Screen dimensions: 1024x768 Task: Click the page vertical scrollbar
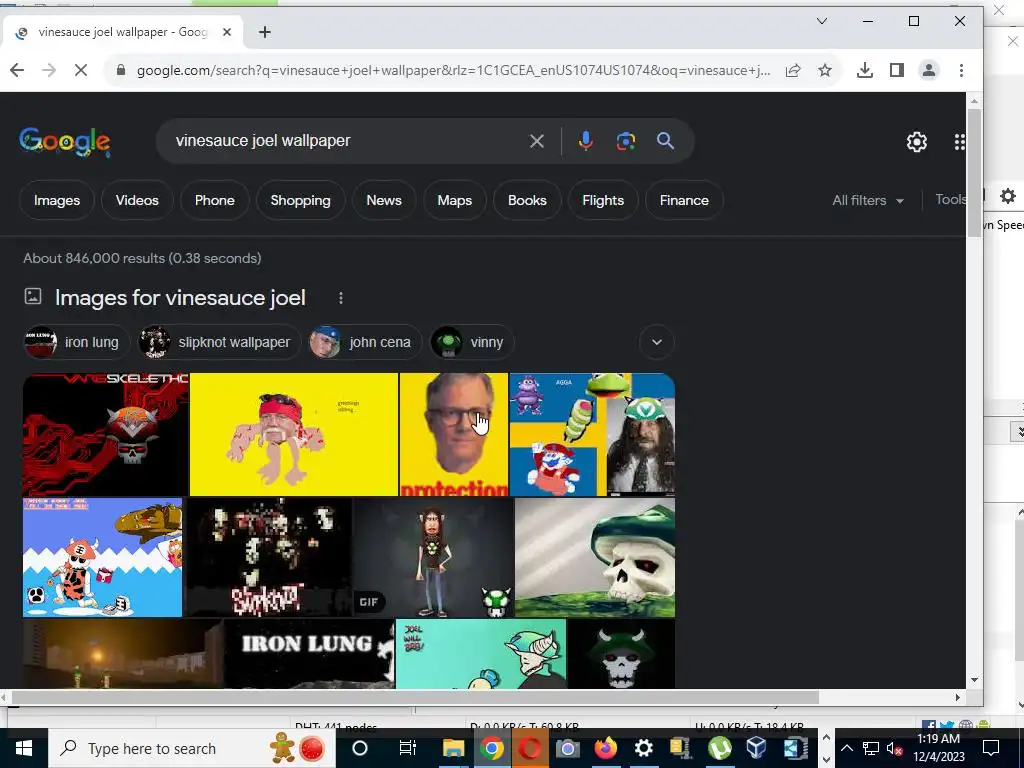[974, 175]
